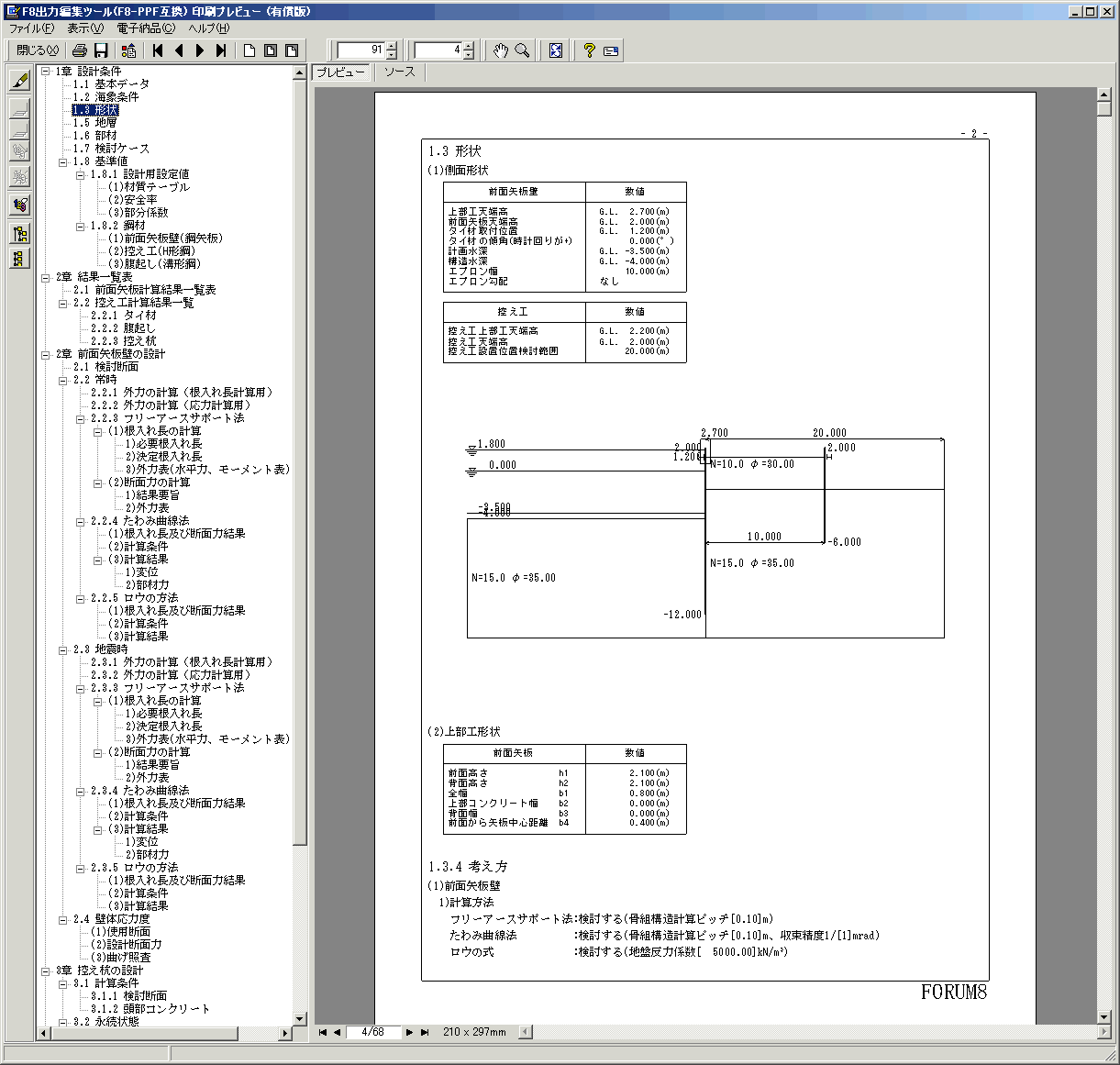Click the page number field showing 4

438,50
